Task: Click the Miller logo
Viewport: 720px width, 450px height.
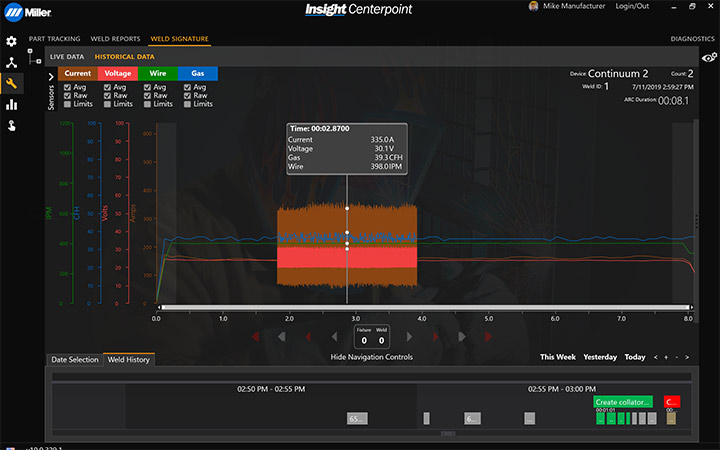Action: [x=28, y=12]
